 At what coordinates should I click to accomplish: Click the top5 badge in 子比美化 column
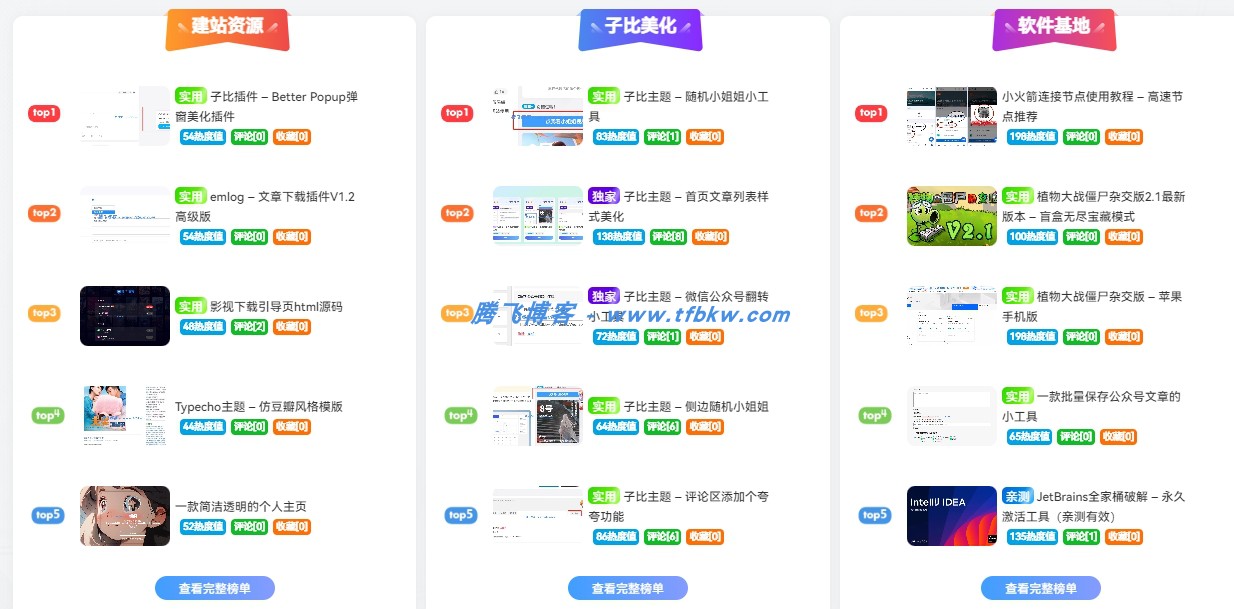pos(457,515)
